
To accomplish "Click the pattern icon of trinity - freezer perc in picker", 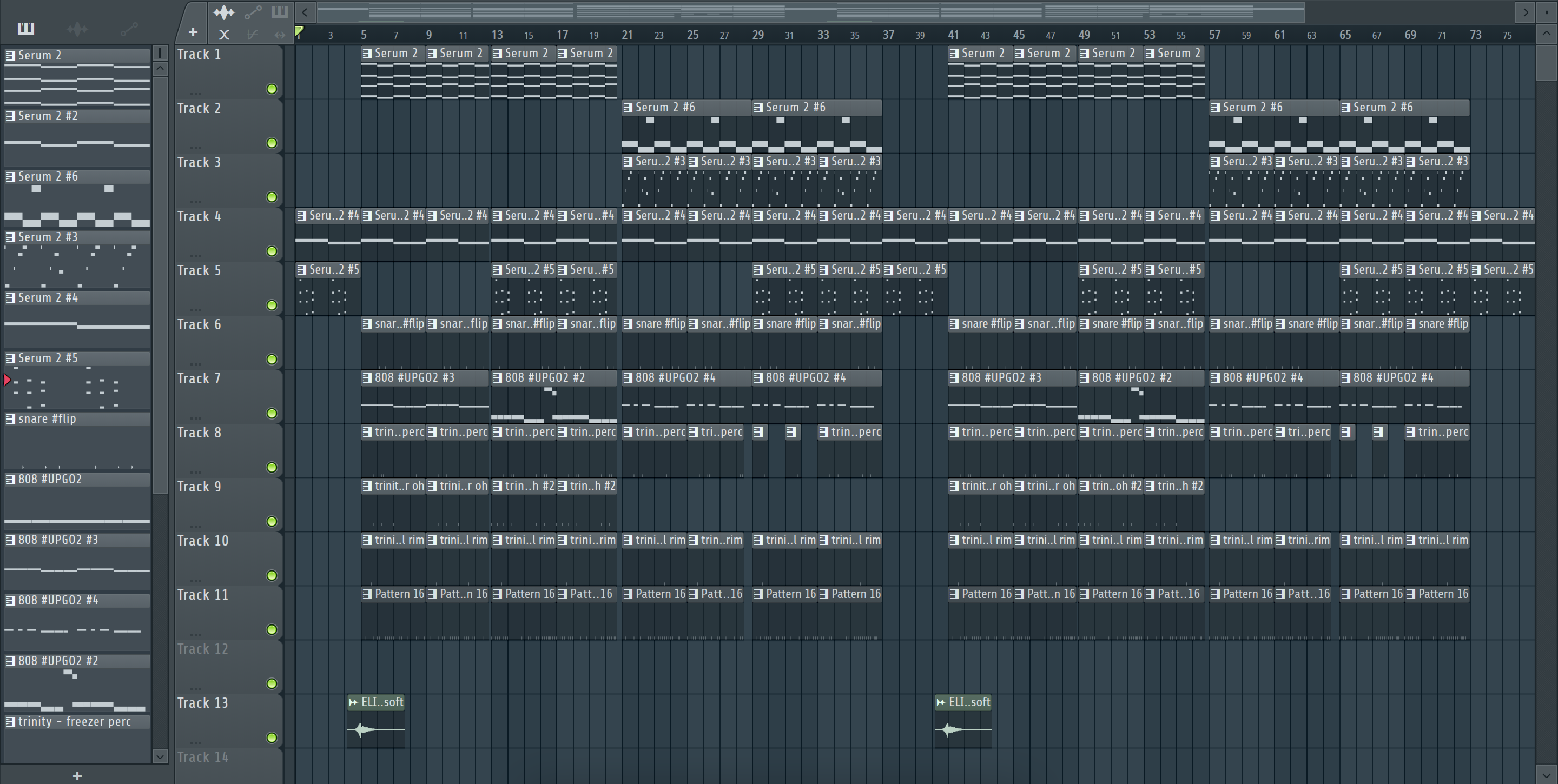I will 10,722.
